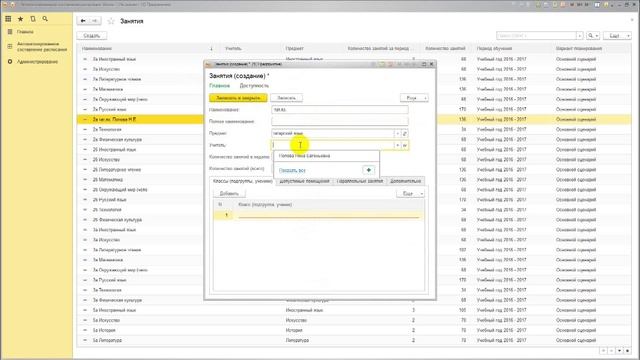Image resolution: width=640 pixels, height=360 pixels.
Task: Click the dash icon of row 5а История
Action: 85,330
